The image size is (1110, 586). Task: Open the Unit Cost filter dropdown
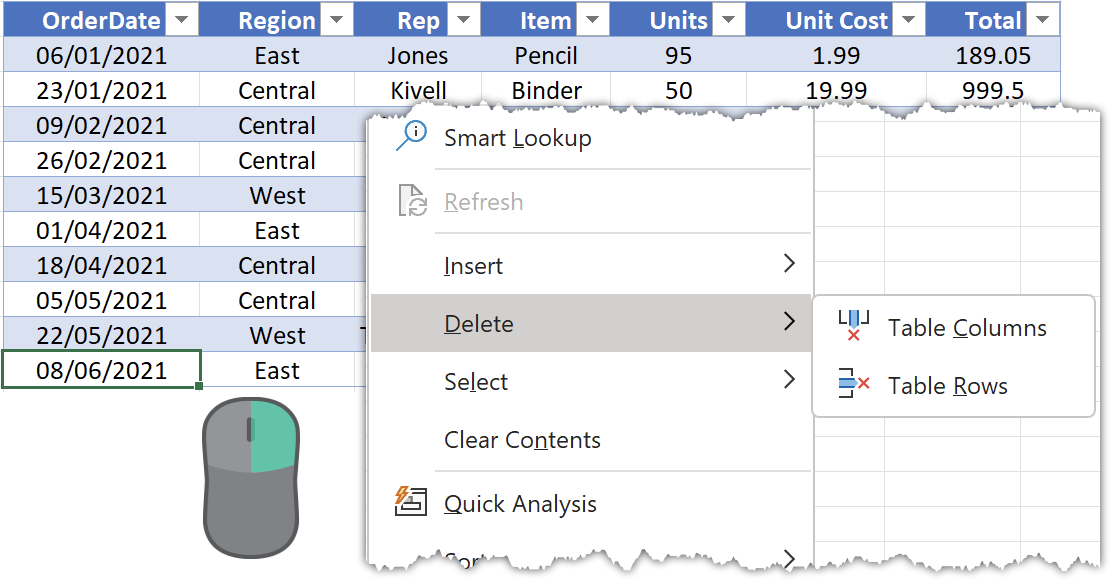(x=908, y=21)
